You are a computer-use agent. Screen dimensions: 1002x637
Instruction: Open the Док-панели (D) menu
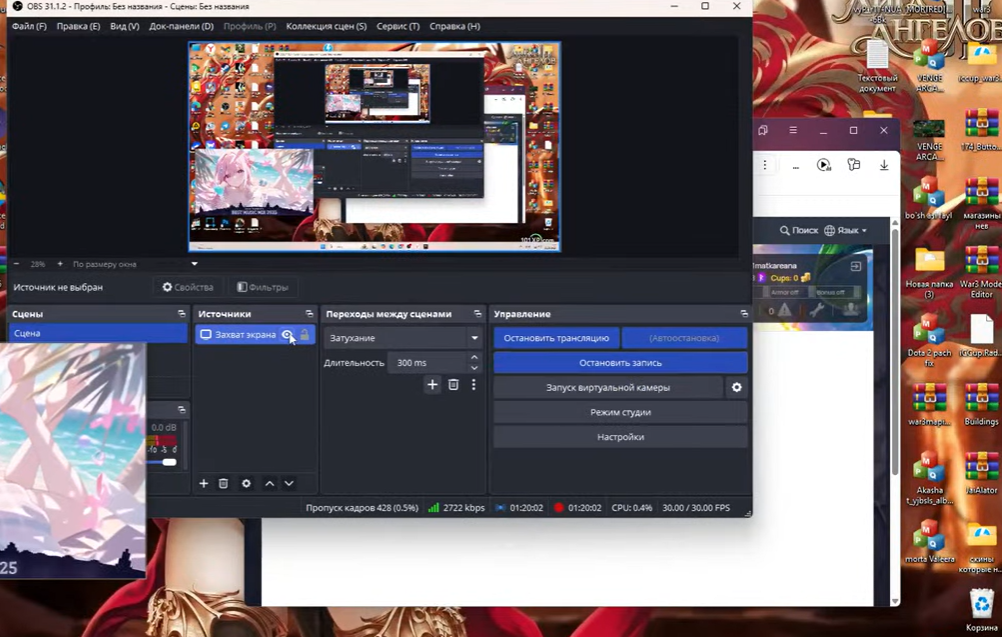tap(181, 26)
